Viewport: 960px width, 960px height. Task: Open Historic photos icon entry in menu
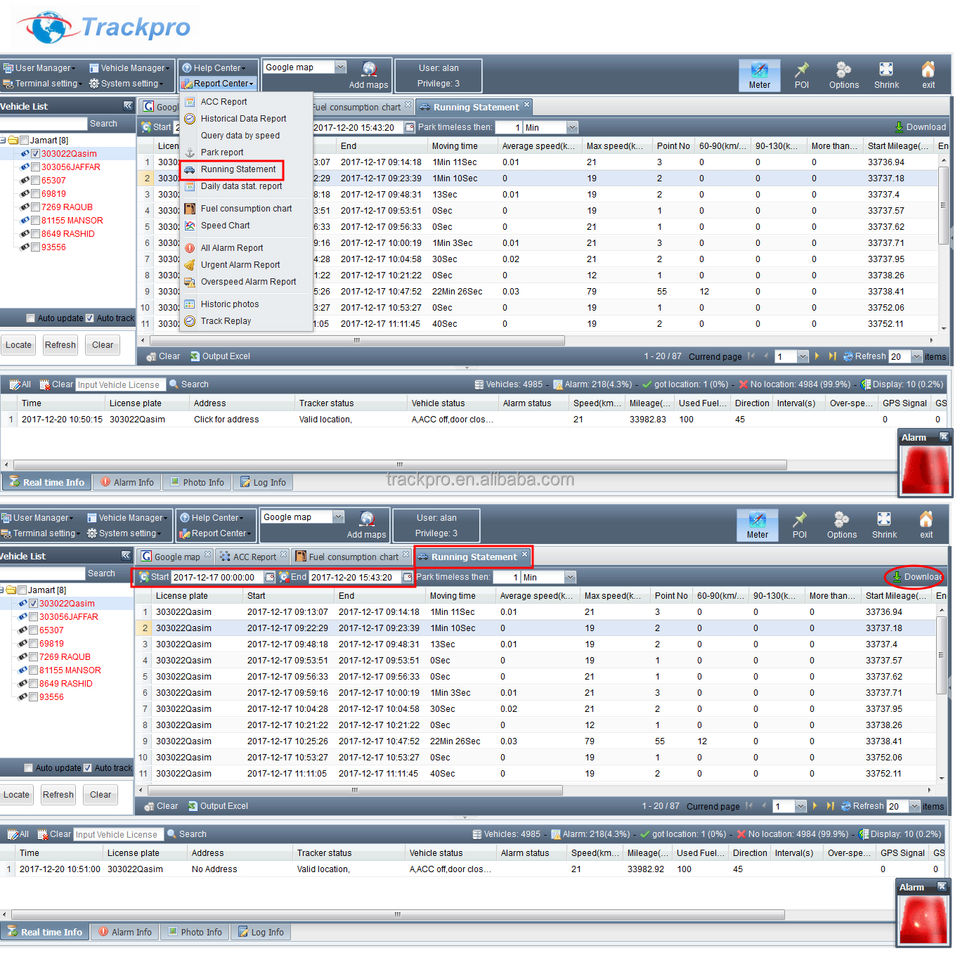(190, 304)
